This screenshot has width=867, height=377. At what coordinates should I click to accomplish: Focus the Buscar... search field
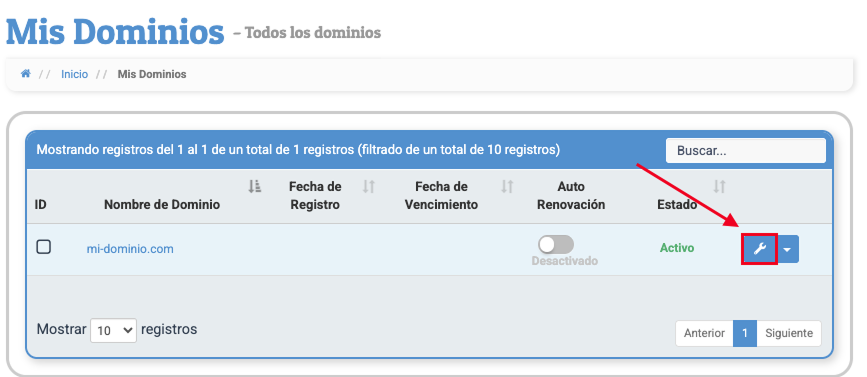[x=745, y=150]
